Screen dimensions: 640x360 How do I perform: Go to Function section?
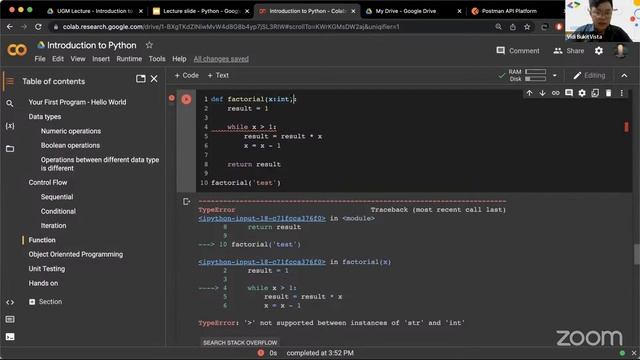[42, 240]
